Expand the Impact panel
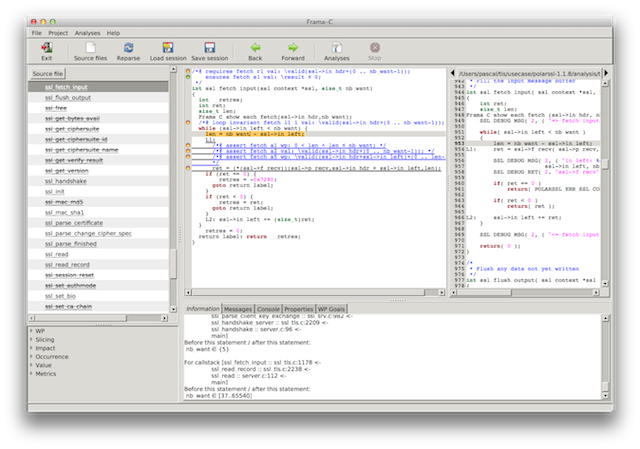640x449 pixels. tap(31, 348)
